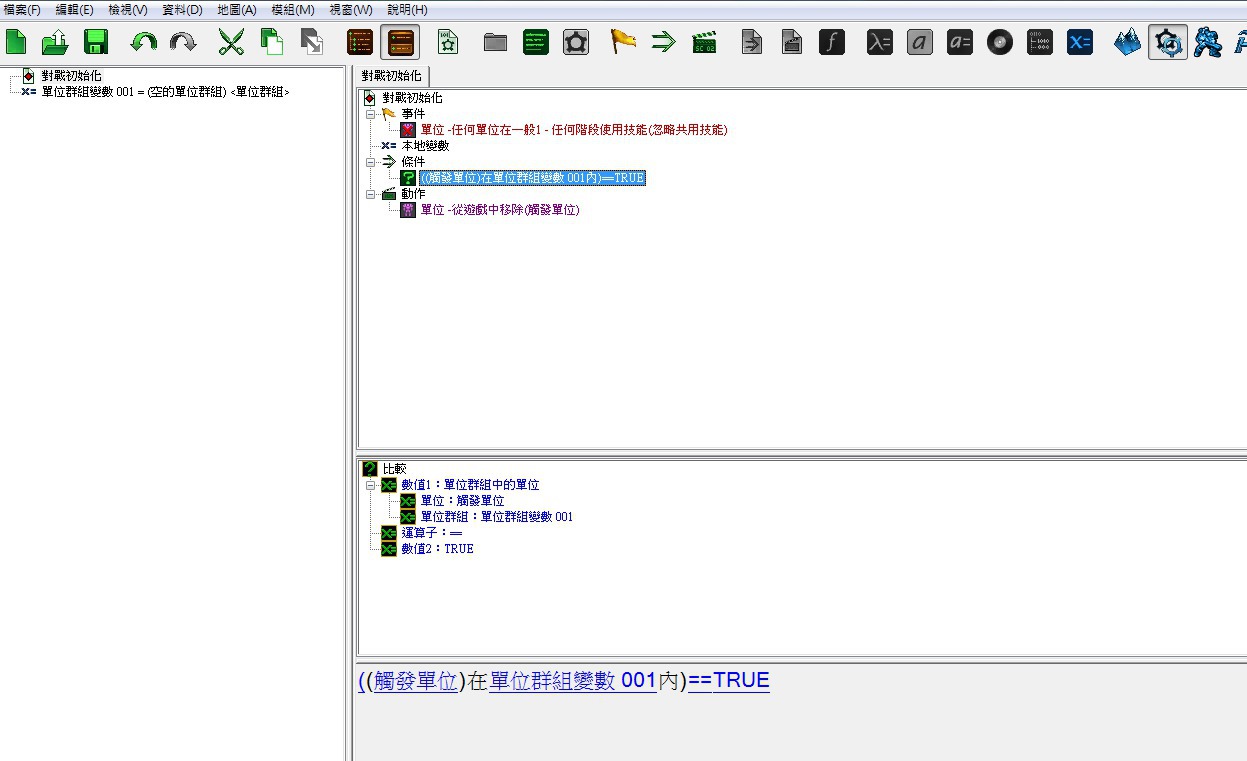Click the clapperboard new action icon
The image size is (1247, 761).
(704, 42)
